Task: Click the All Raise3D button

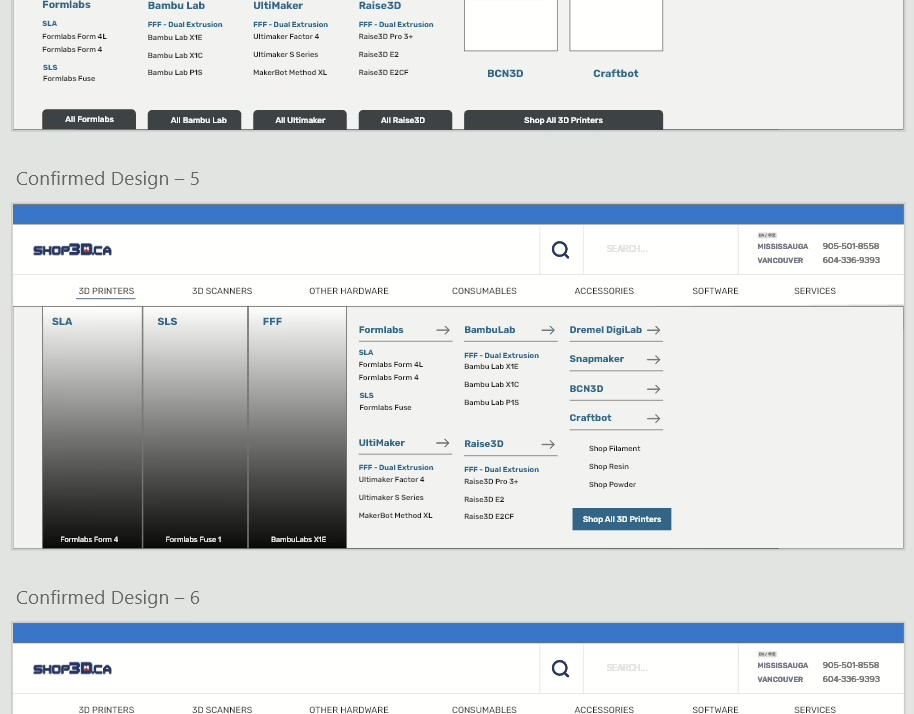Action: point(405,120)
